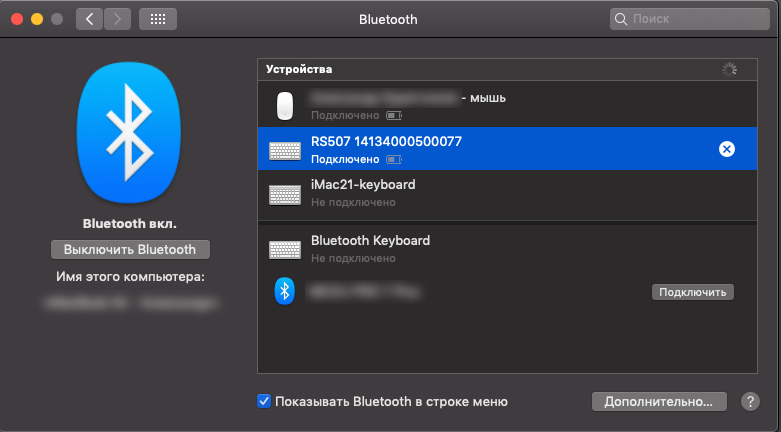Click the Bluetooth Keyboard device icon

(285, 249)
